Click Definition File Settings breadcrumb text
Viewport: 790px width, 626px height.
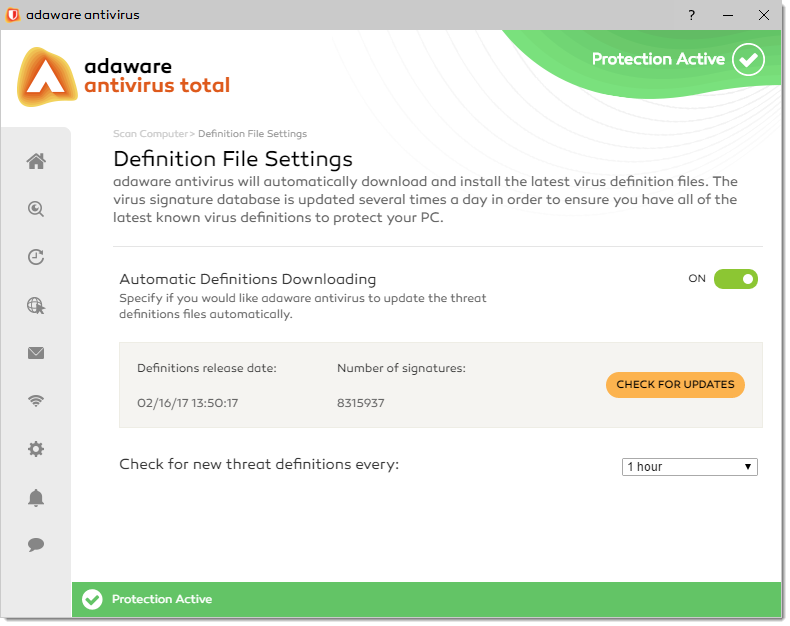tap(252, 134)
